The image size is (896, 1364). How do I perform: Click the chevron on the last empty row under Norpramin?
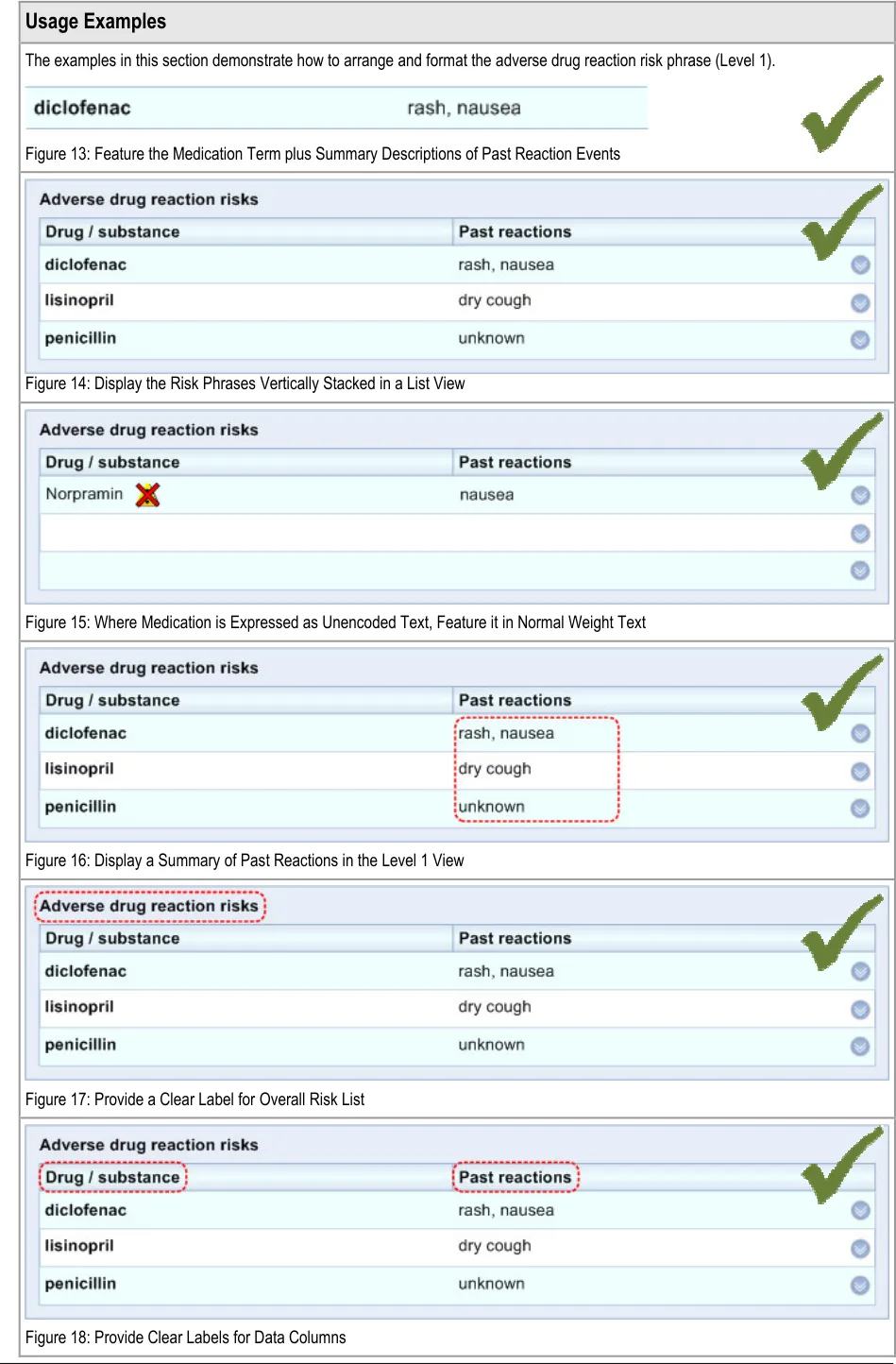point(860,571)
